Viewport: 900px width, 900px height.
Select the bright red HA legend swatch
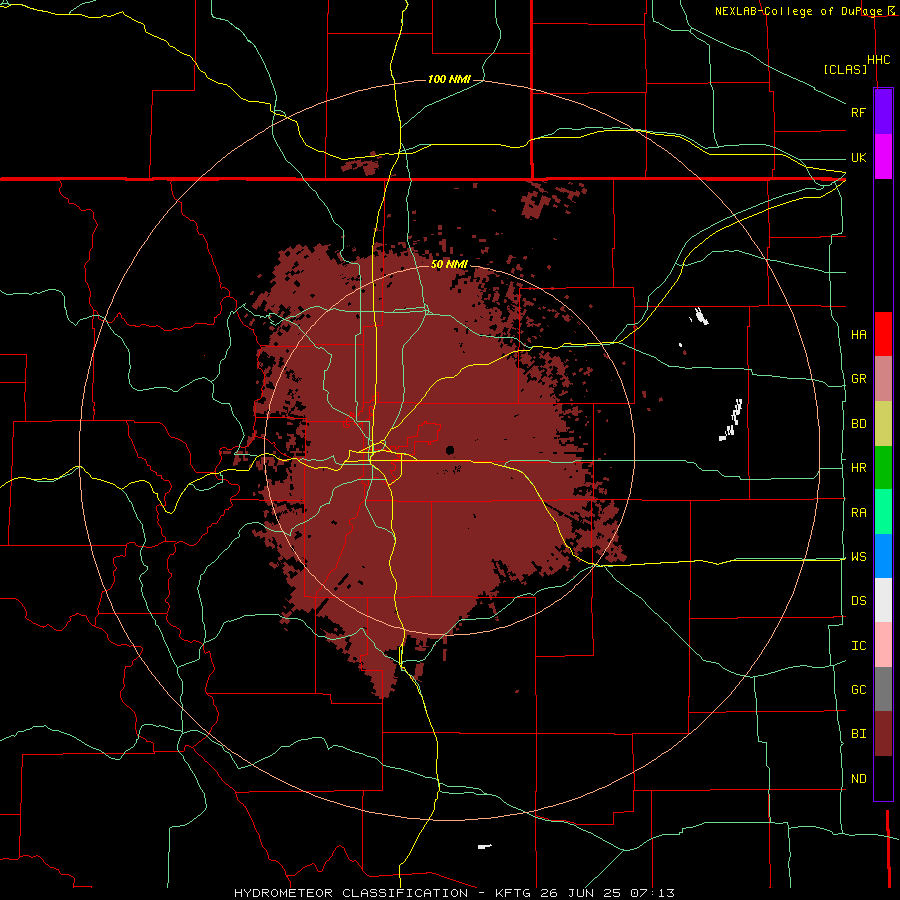[x=883, y=334]
